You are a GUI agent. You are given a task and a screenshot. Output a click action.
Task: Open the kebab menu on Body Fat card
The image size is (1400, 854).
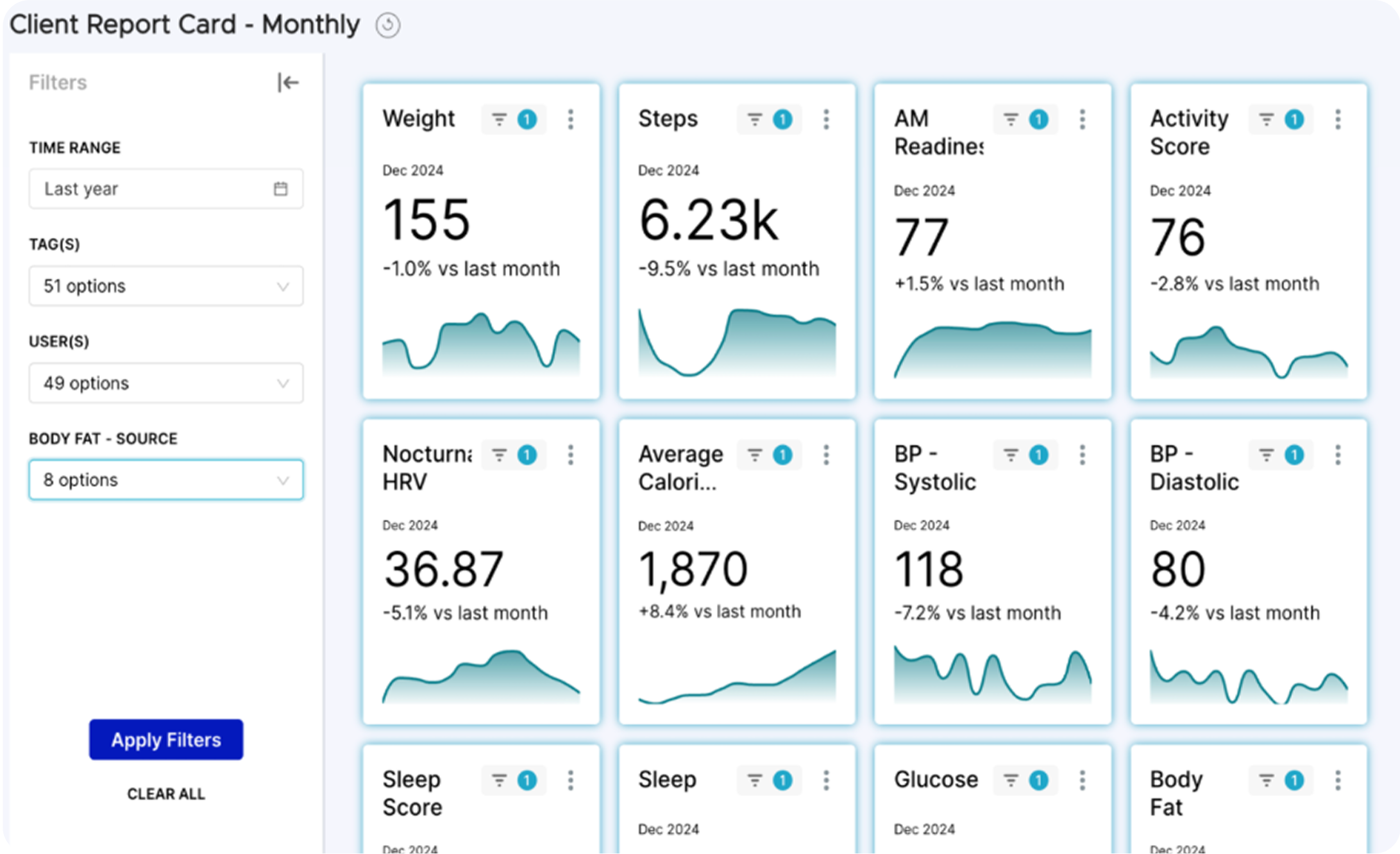(1338, 780)
